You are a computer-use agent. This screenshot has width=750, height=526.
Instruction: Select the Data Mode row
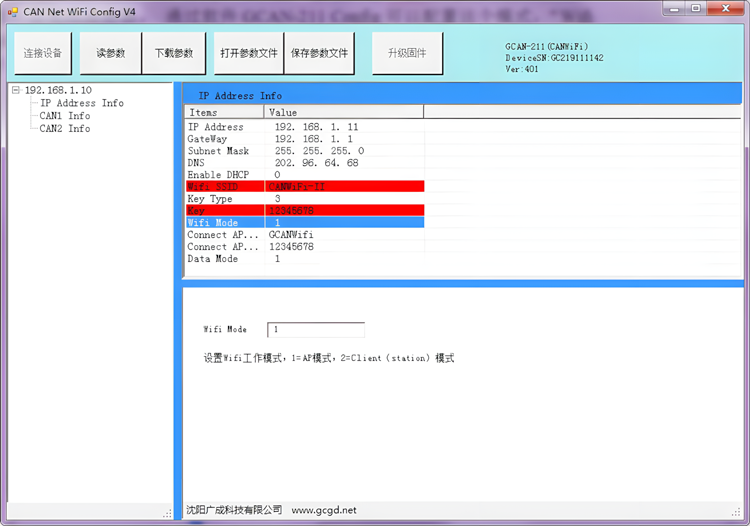pyautogui.click(x=212, y=259)
